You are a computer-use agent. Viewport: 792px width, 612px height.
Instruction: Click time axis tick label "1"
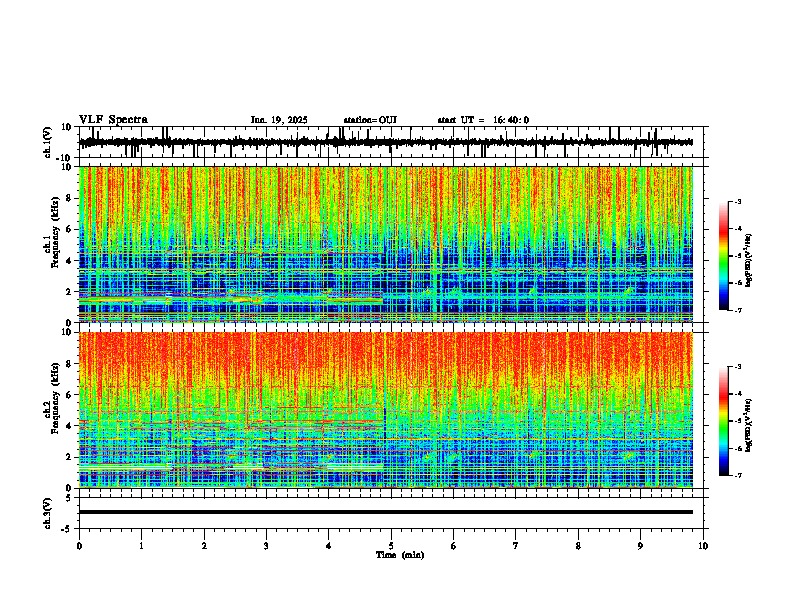141,546
